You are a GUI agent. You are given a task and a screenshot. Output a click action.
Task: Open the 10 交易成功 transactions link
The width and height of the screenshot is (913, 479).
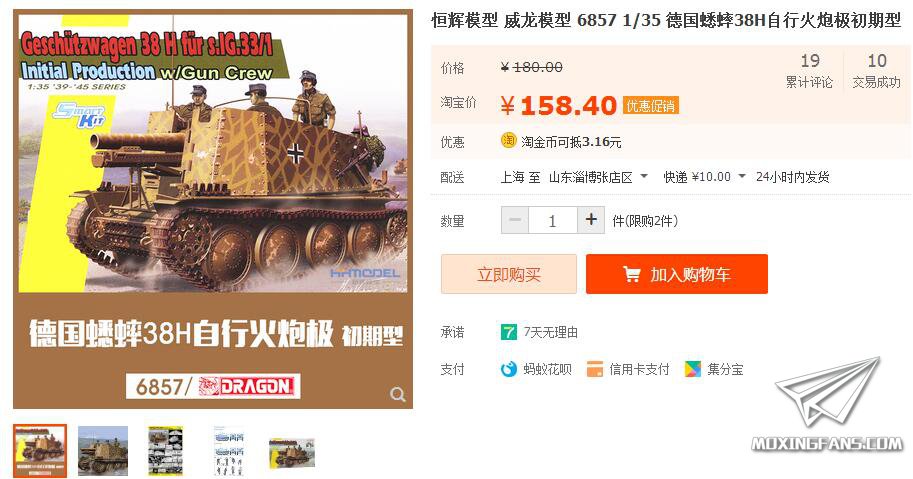pyautogui.click(x=876, y=70)
